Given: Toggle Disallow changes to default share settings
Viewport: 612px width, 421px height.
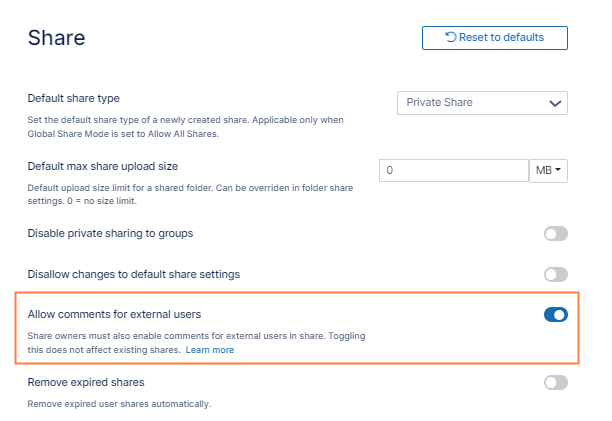Looking at the screenshot, I should click(555, 274).
